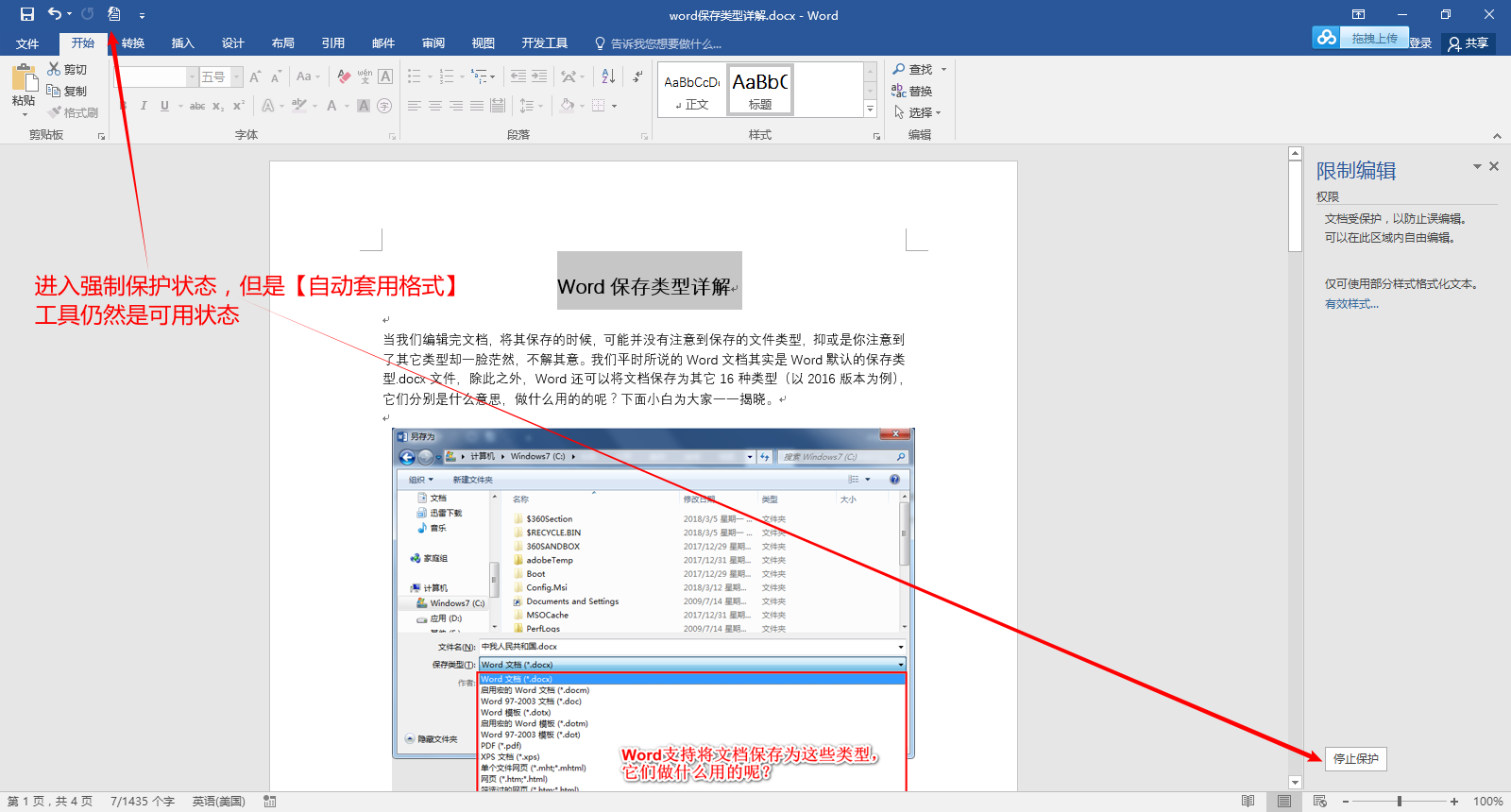Click the vertical scrollbar down arrow

(x=1295, y=783)
